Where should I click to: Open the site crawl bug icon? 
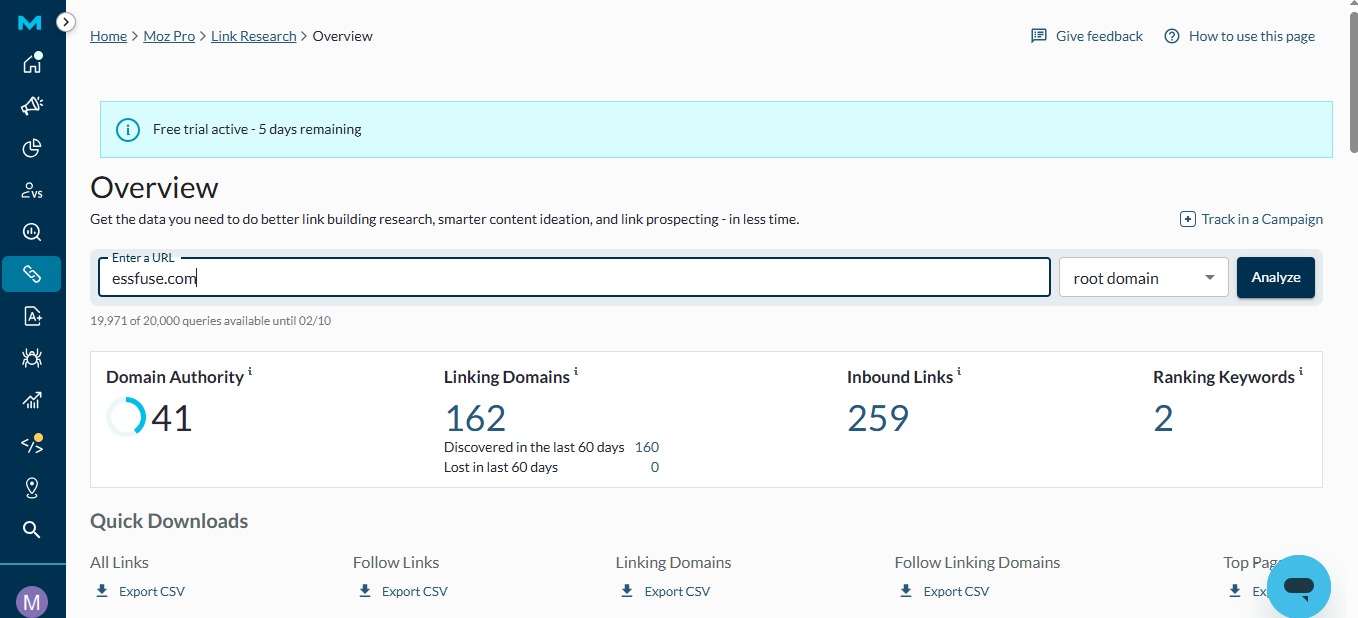pyautogui.click(x=32, y=358)
